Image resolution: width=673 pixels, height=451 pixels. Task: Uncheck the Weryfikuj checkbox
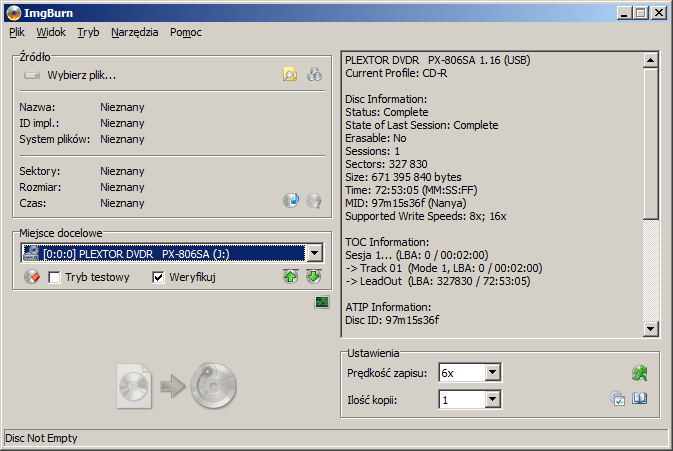click(x=158, y=278)
